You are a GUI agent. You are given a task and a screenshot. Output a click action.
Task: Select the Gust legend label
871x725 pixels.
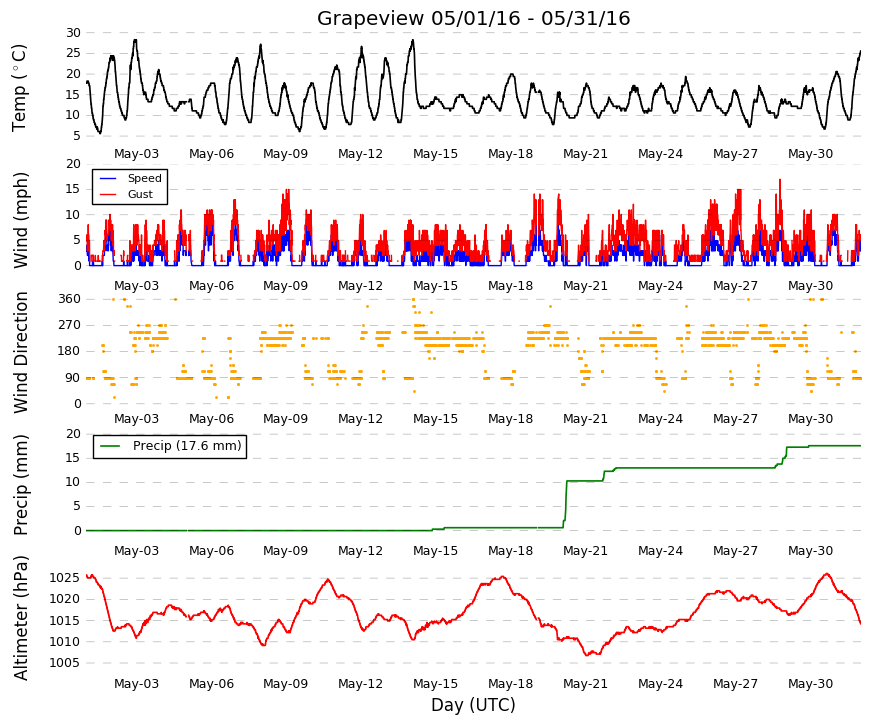tap(140, 194)
